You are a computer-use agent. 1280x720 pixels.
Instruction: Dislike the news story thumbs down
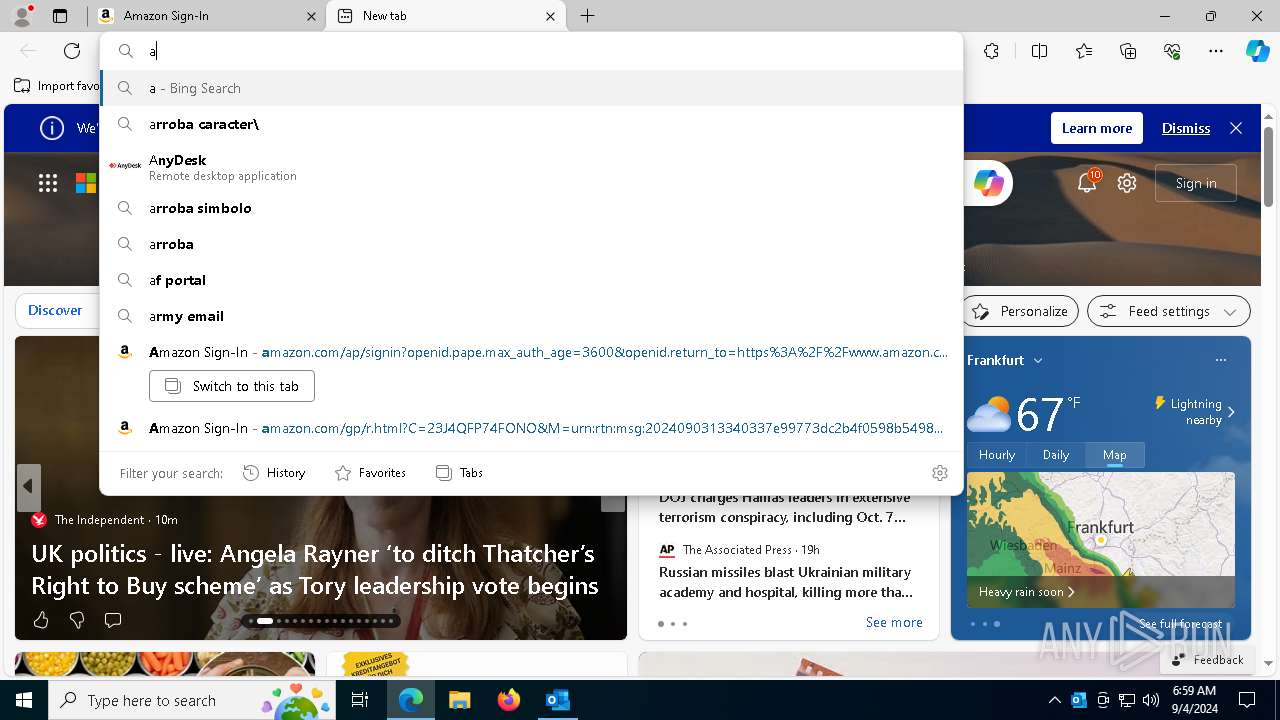(77, 621)
